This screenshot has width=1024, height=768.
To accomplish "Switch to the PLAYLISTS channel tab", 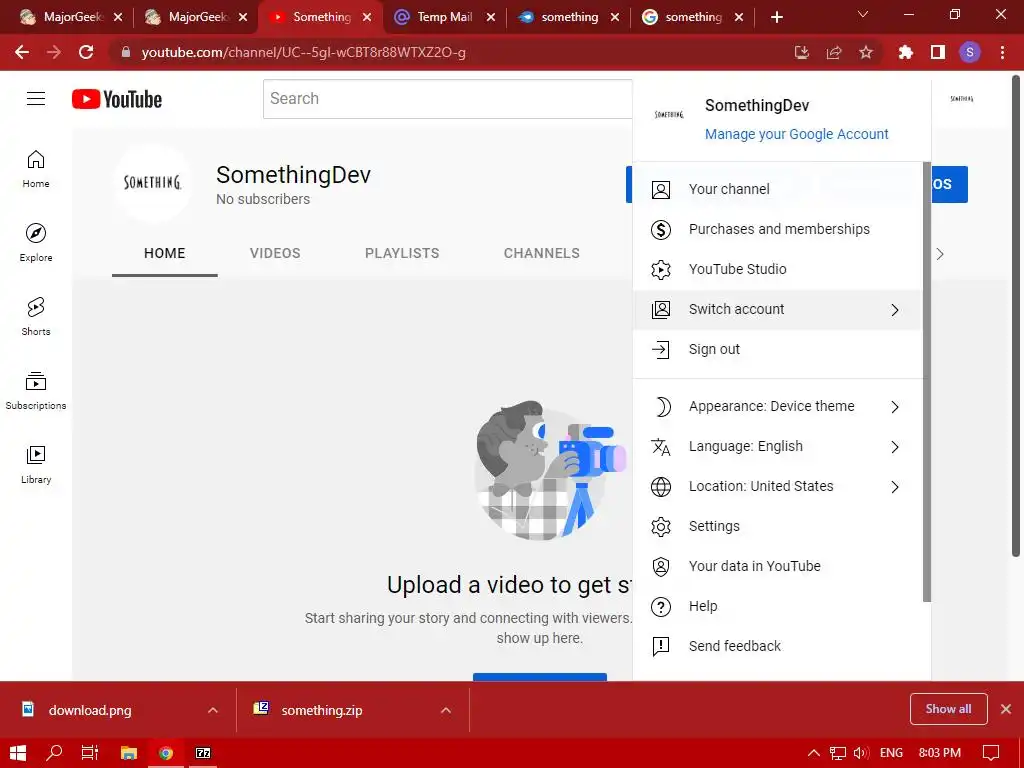I will click(x=402, y=253).
